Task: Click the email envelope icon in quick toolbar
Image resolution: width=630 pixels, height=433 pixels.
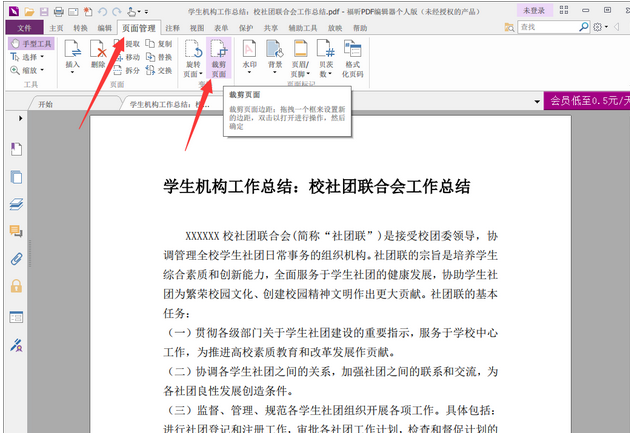Action: click(73, 12)
